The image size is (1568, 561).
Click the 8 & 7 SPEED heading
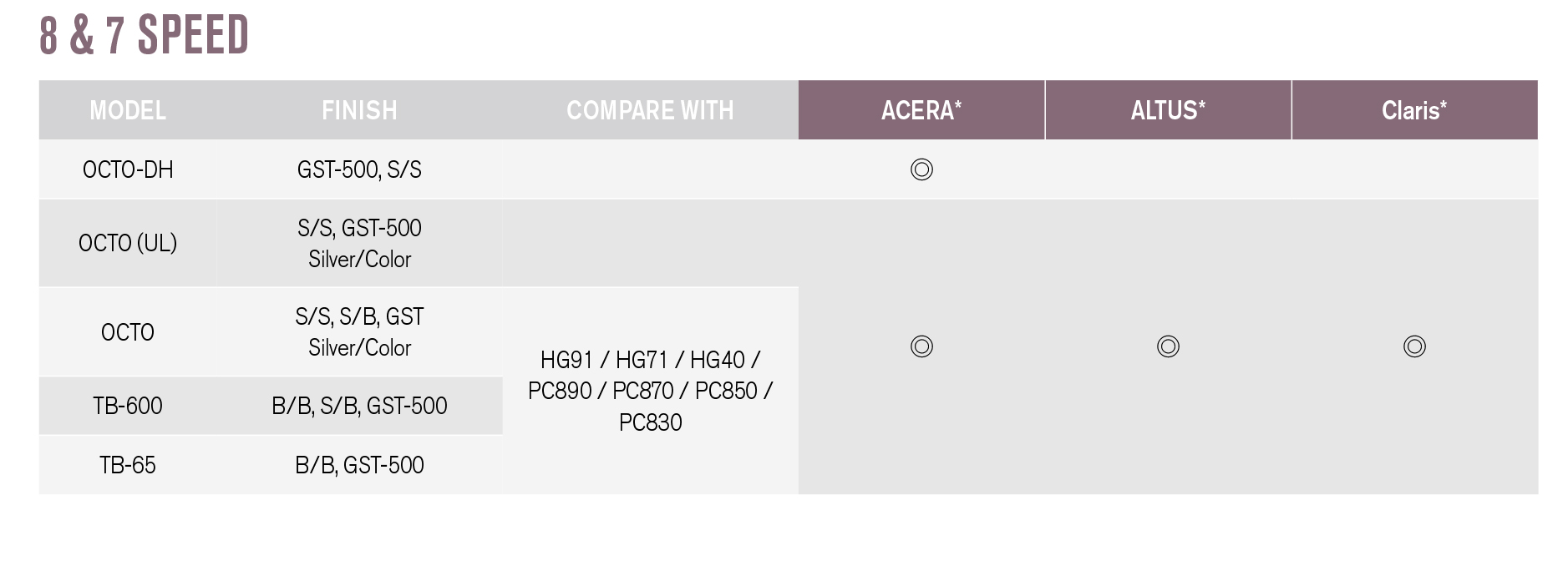tap(145, 35)
